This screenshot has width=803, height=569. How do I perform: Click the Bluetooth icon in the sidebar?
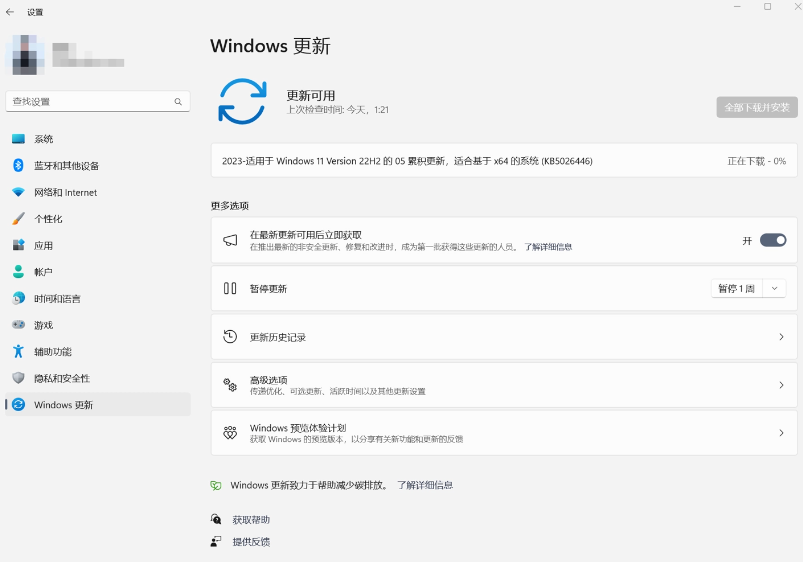click(x=18, y=165)
